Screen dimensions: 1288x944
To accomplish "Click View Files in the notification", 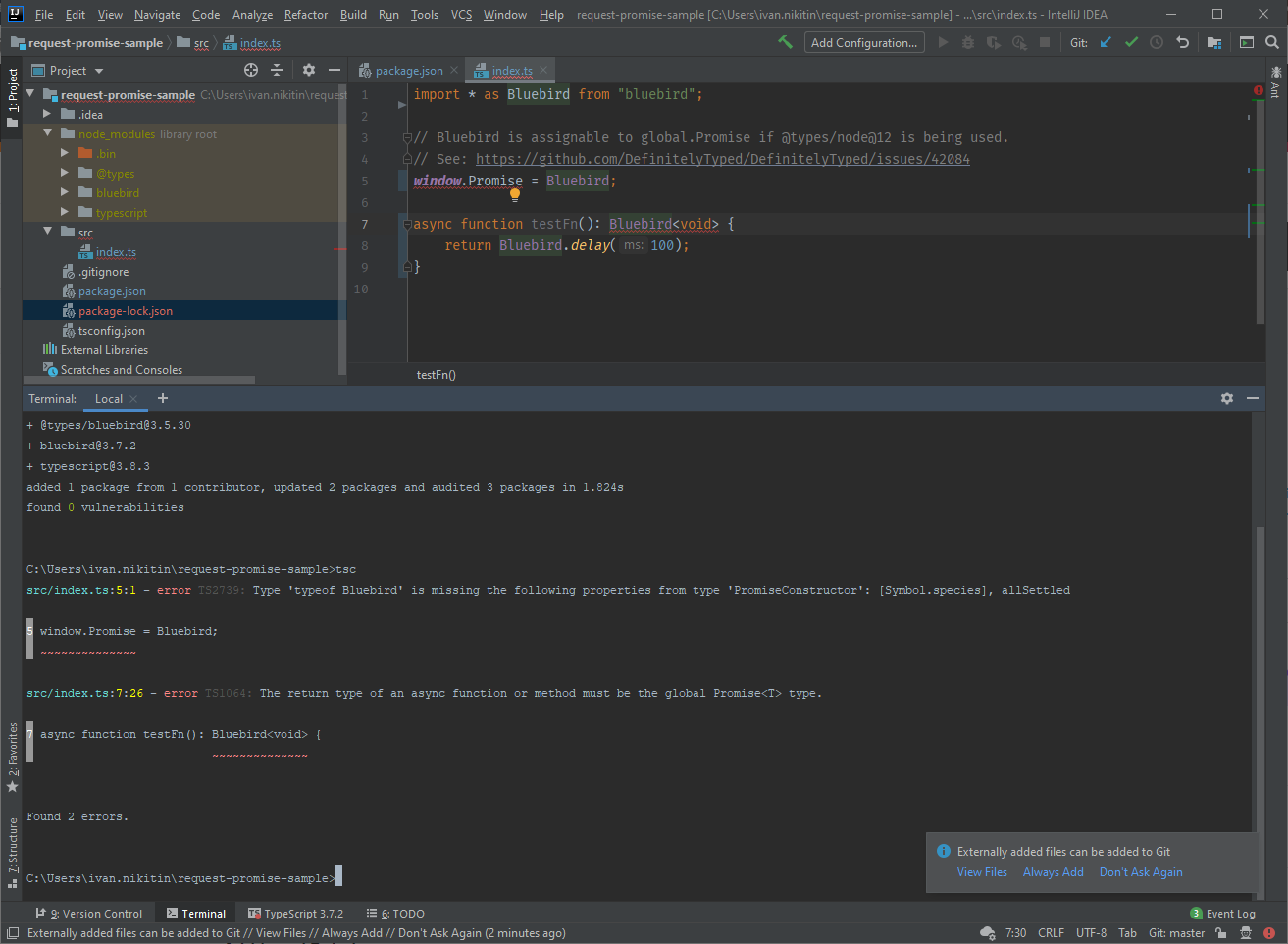I will 982,872.
